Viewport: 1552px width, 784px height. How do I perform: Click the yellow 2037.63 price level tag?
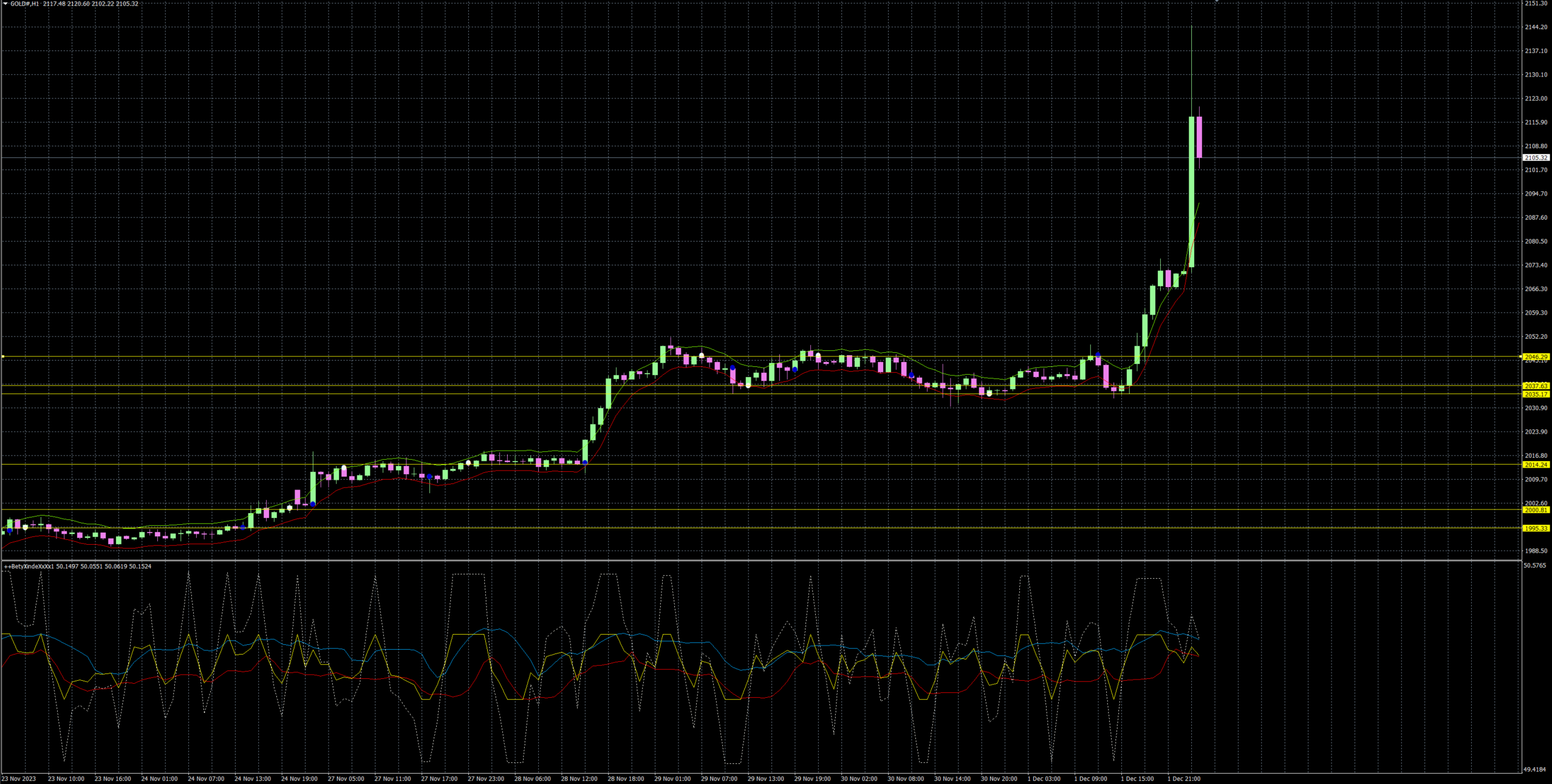tap(1536, 386)
